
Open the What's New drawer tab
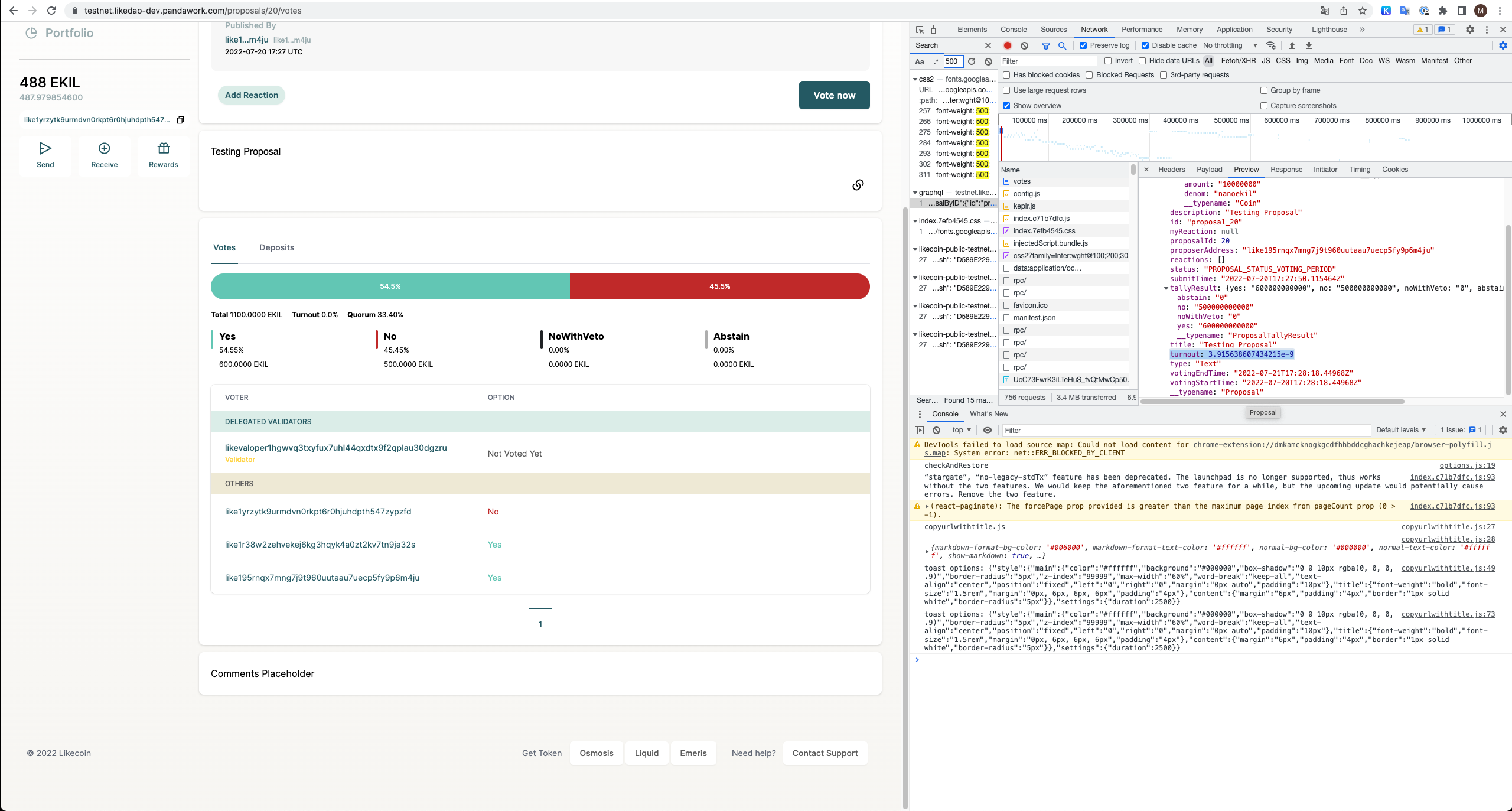tap(989, 414)
